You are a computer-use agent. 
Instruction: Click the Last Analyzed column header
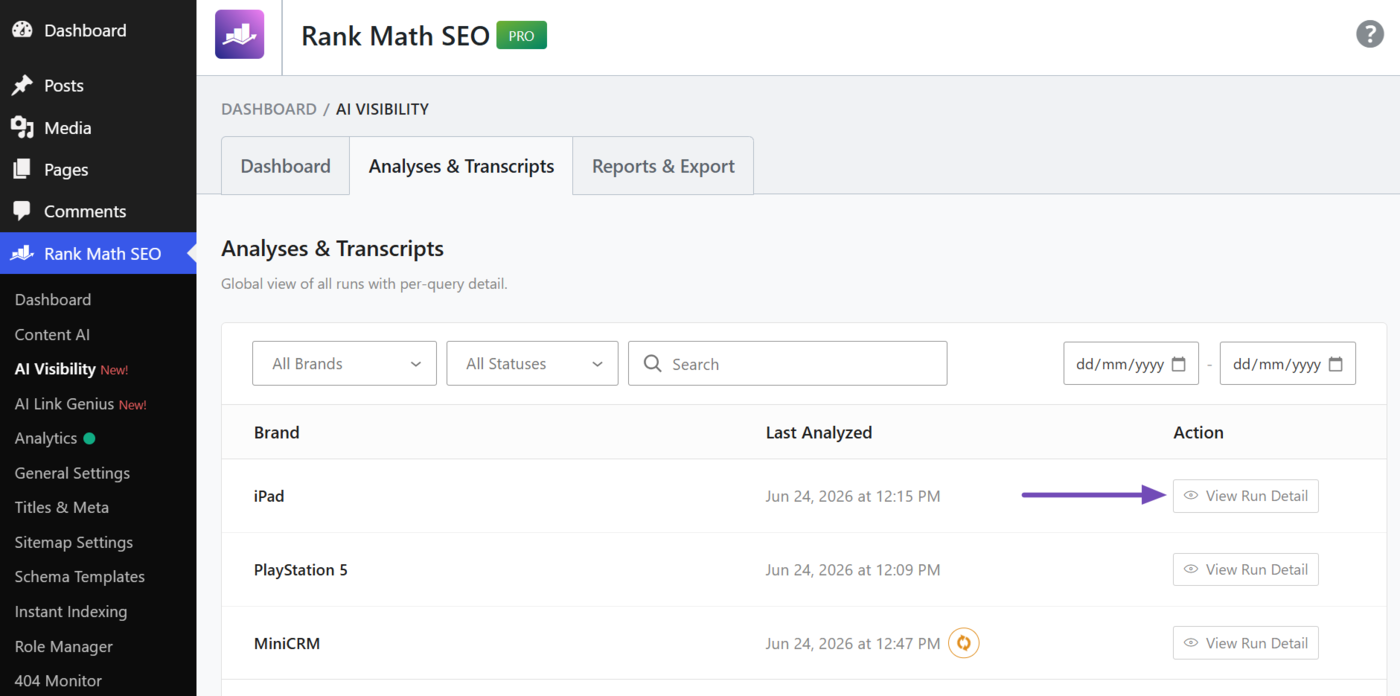click(819, 433)
